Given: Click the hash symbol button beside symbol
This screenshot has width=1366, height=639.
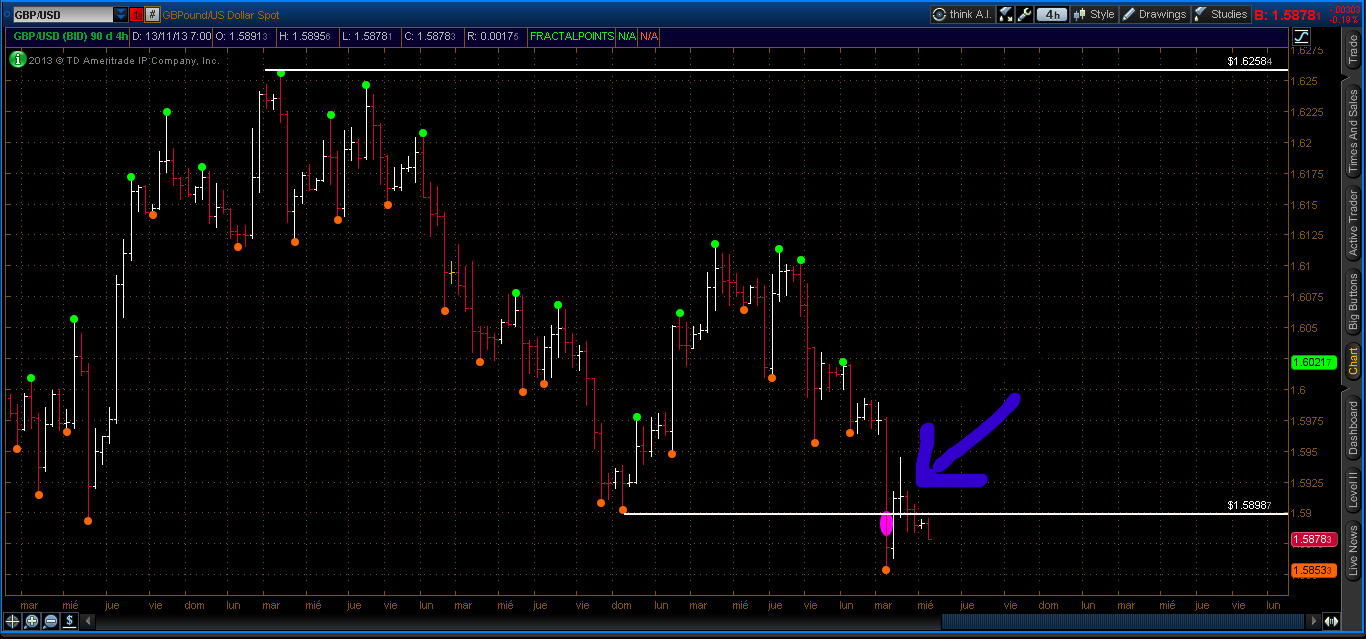Looking at the screenshot, I should (152, 15).
